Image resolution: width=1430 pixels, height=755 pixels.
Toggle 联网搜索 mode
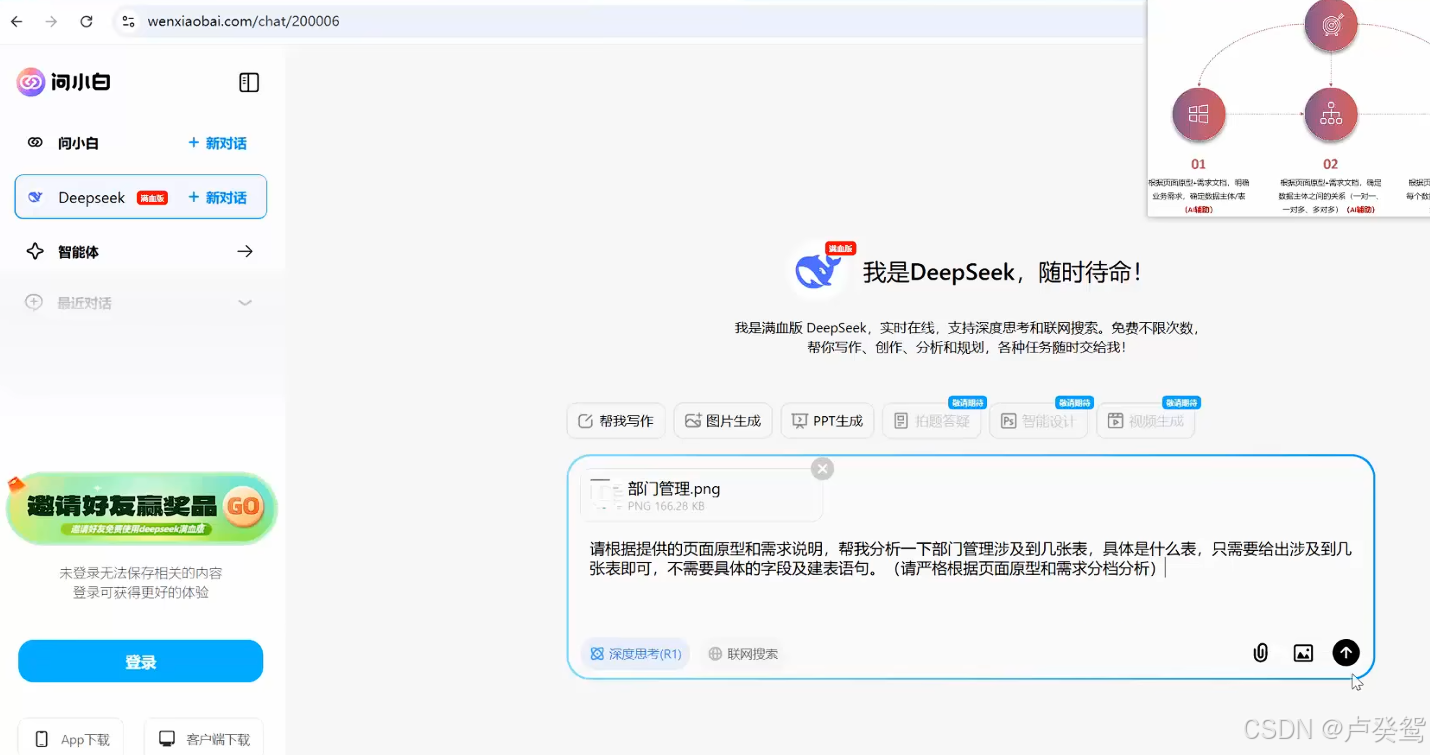click(x=743, y=654)
